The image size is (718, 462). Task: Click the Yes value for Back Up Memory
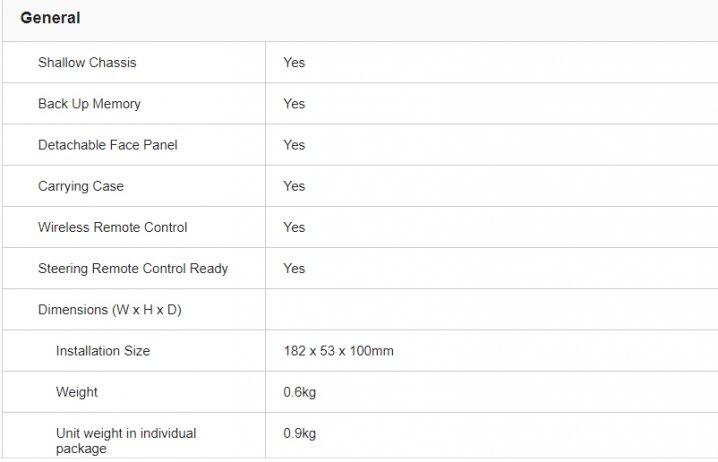click(x=294, y=104)
